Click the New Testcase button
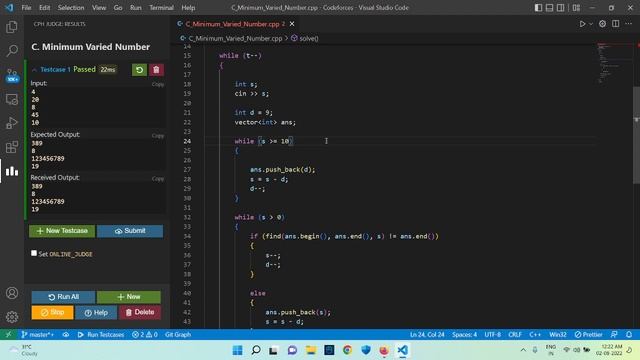 pyautogui.click(x=62, y=231)
